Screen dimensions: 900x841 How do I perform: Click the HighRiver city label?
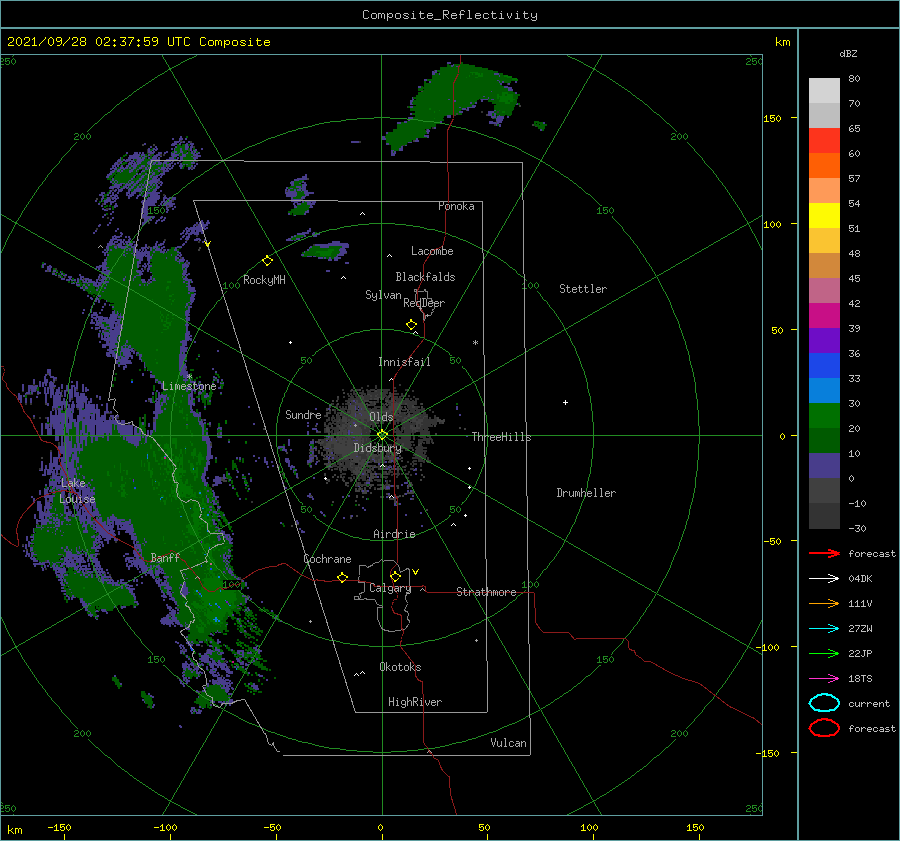point(415,702)
